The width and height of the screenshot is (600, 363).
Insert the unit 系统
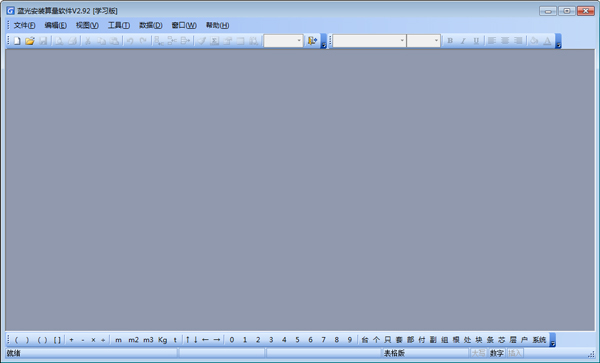coord(540,340)
